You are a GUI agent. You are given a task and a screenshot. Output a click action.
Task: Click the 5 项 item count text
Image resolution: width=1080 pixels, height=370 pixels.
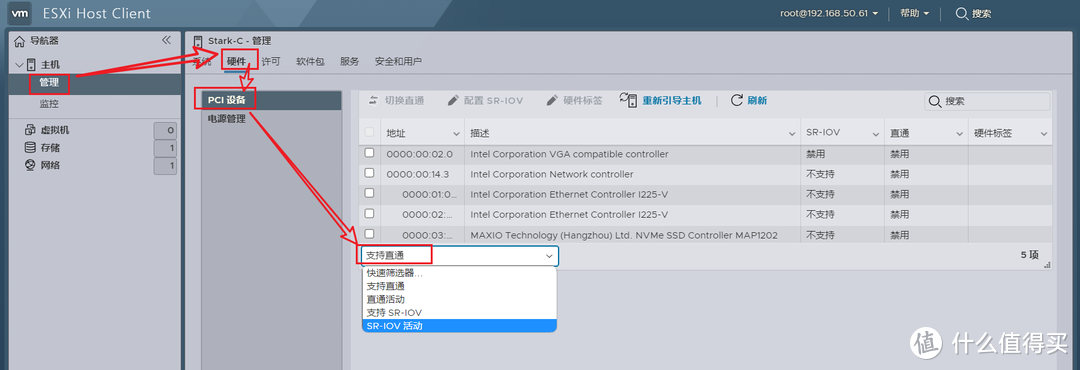click(1029, 255)
